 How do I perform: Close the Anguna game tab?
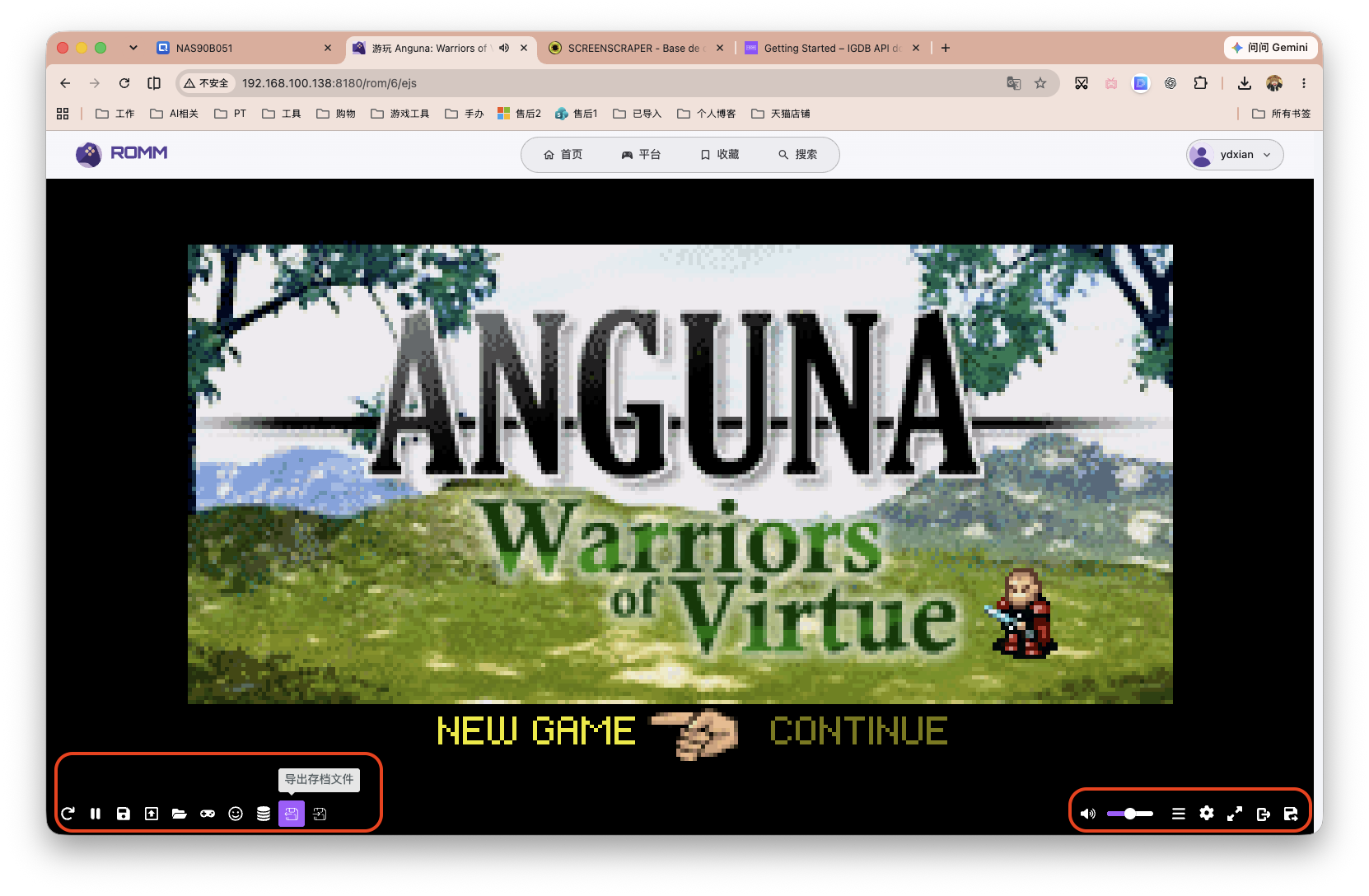pos(524,49)
